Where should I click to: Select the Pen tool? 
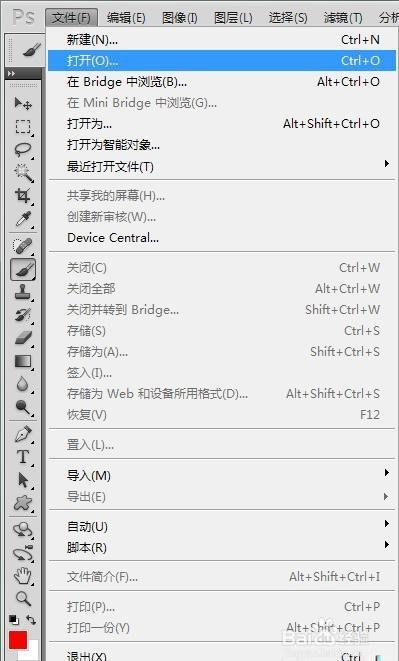23,434
